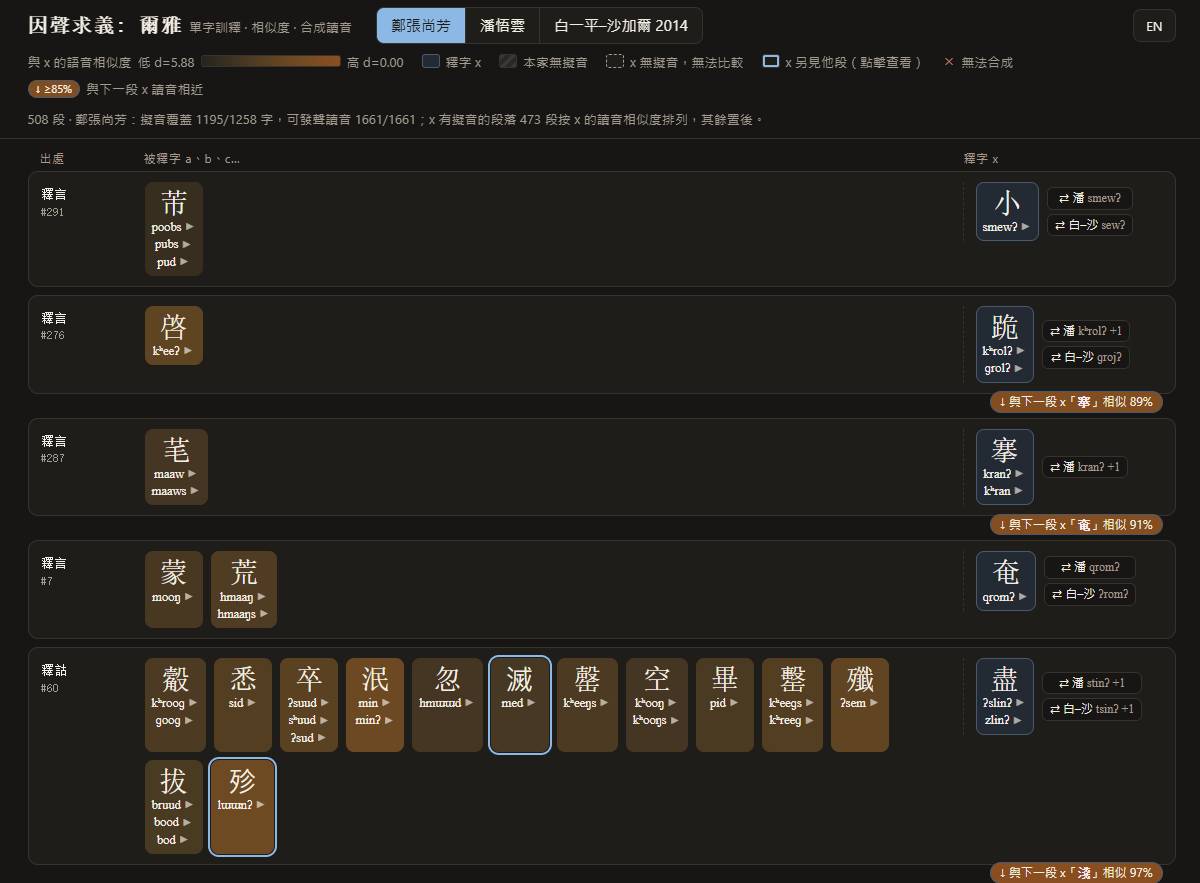The height and width of the screenshot is (883, 1200).
Task: Click the 因聲求義: 爾雅 page title
Action: coord(104,25)
